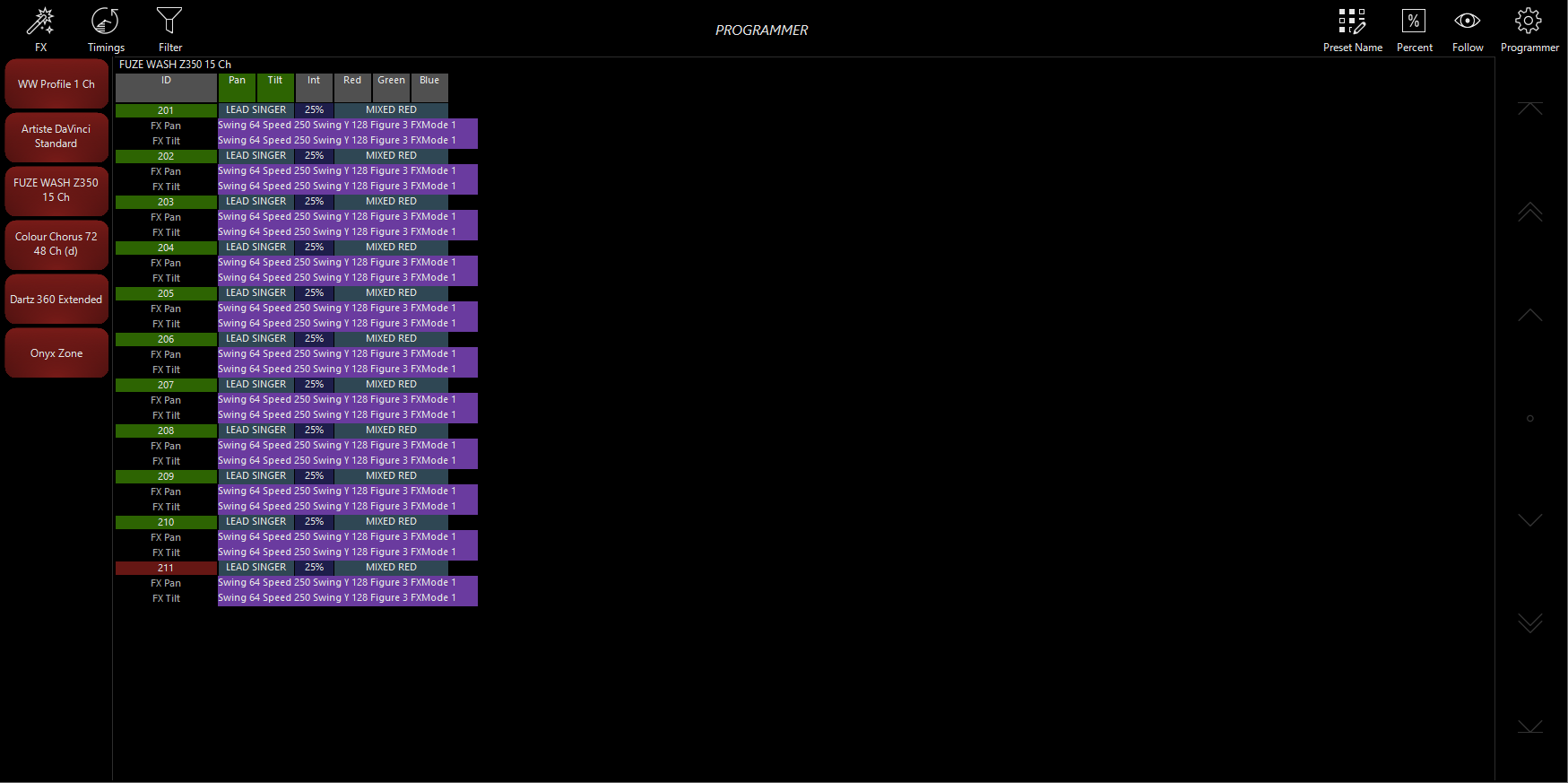Click LEAD SINGER preset for fixture 205

click(x=256, y=293)
